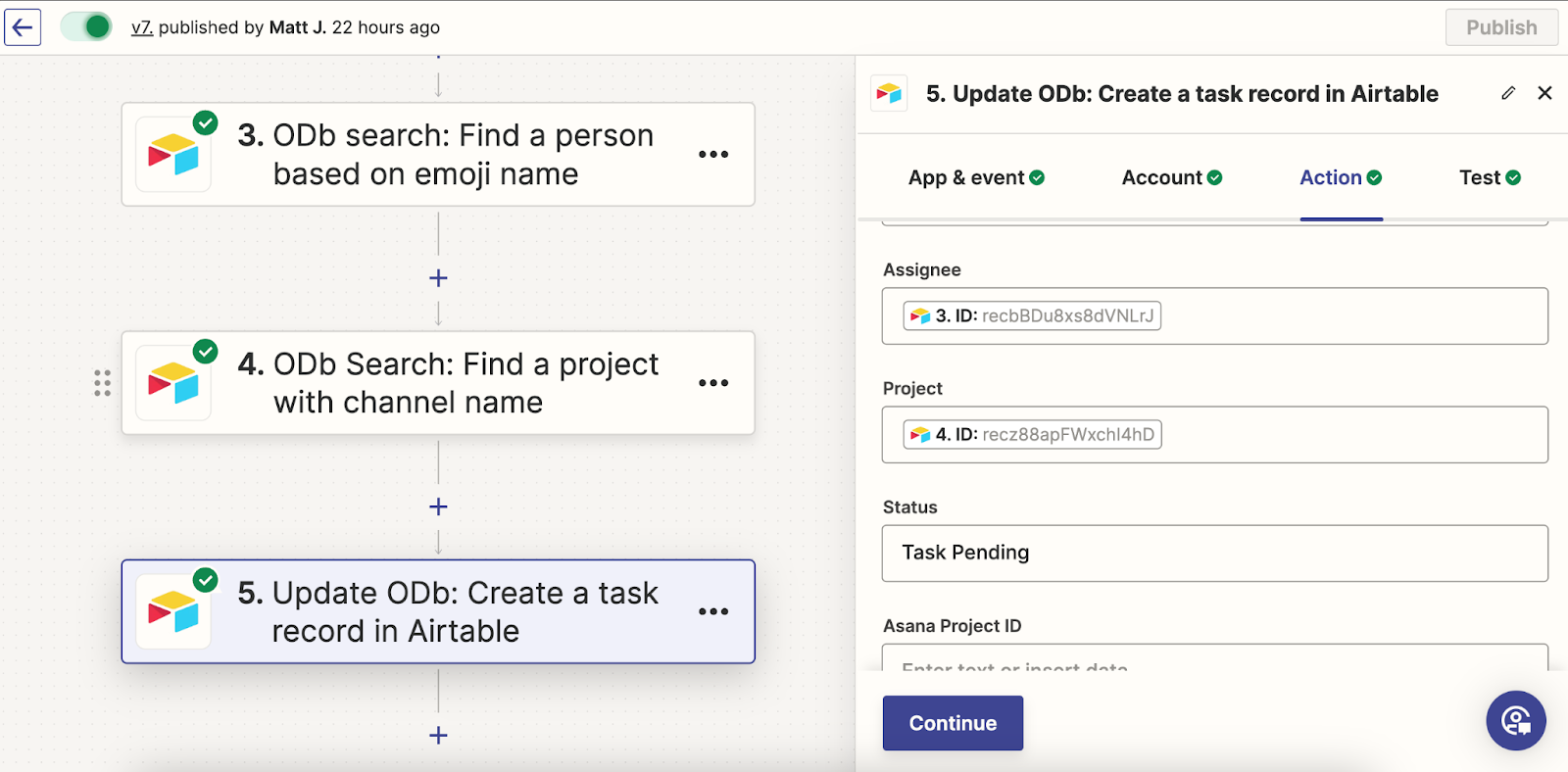
Task: Click Airtable icon on step 4
Action: tap(173, 383)
